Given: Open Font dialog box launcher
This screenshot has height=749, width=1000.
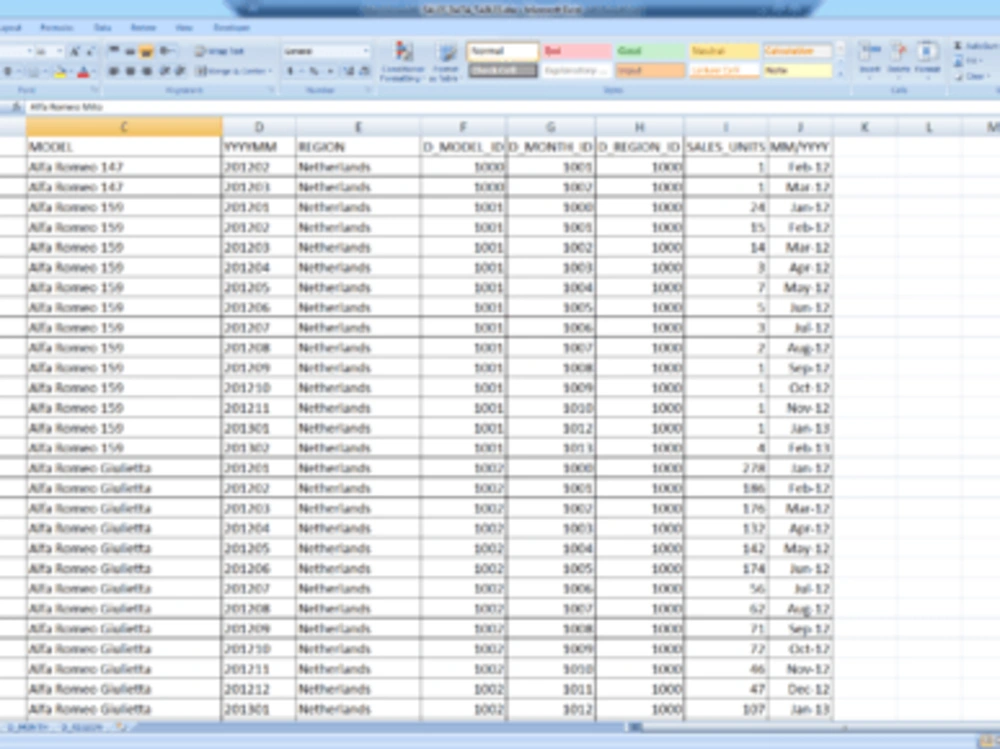Looking at the screenshot, I should (x=94, y=90).
